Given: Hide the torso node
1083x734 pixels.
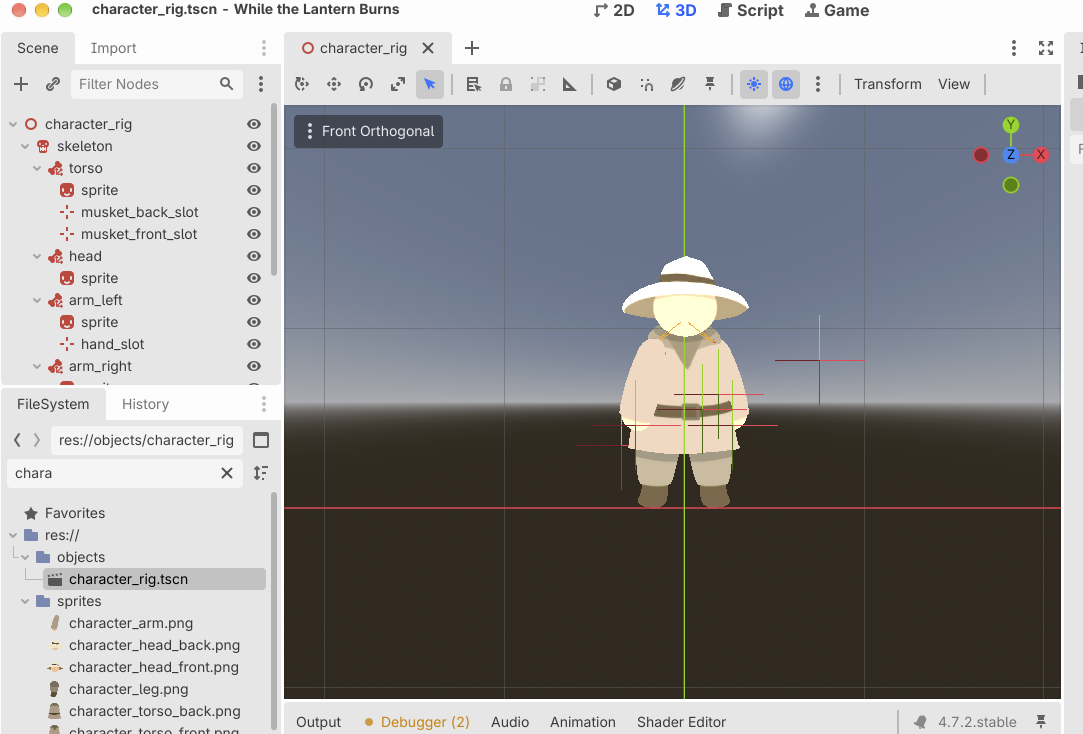Looking at the screenshot, I should coord(254,168).
